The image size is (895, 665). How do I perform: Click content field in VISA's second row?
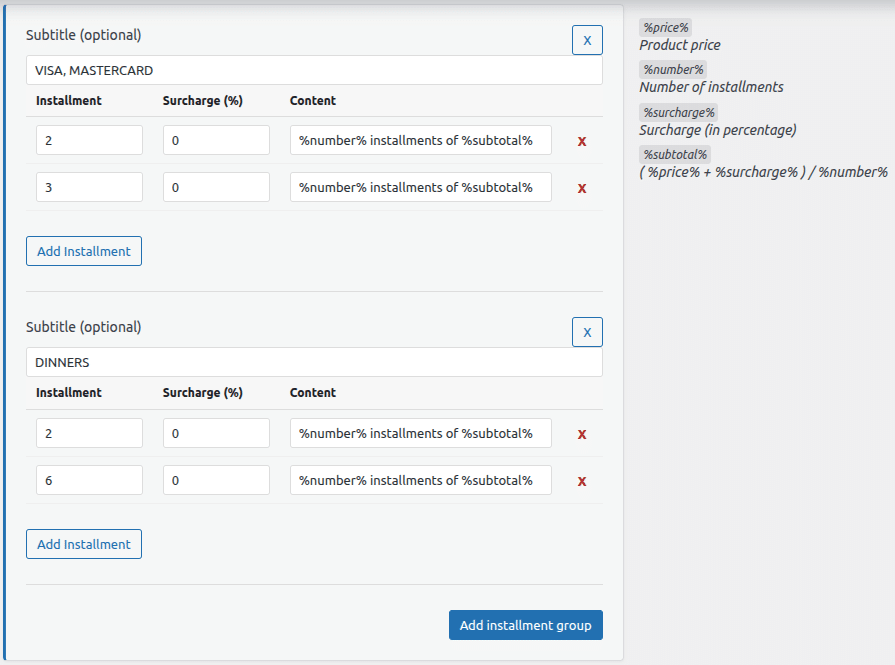click(420, 187)
